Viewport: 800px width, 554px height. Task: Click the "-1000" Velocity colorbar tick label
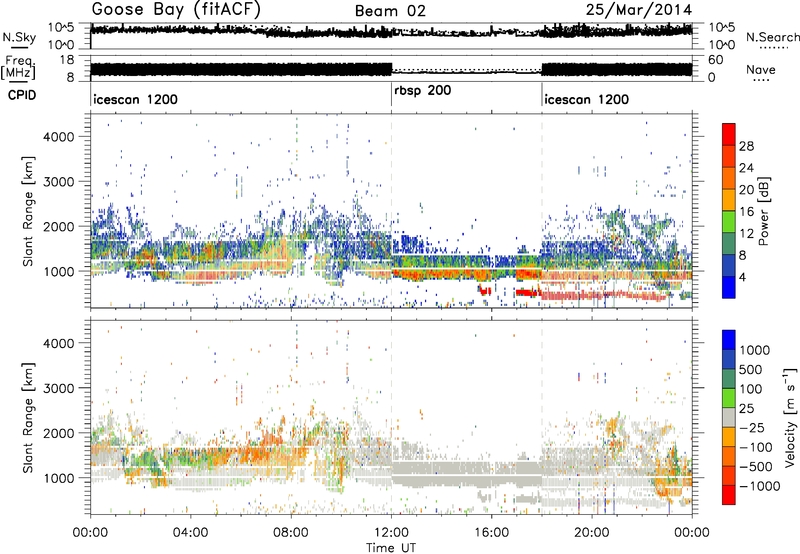[x=760, y=486]
